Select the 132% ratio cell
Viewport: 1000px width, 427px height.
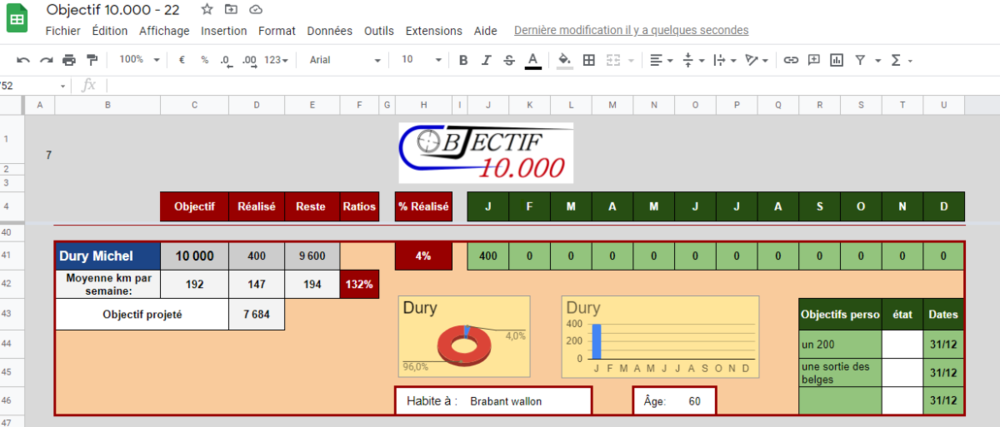(x=360, y=284)
